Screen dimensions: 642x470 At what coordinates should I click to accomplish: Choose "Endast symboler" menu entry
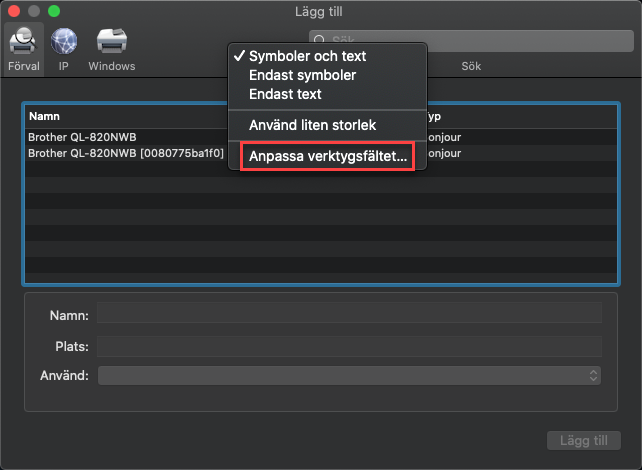tap(302, 75)
